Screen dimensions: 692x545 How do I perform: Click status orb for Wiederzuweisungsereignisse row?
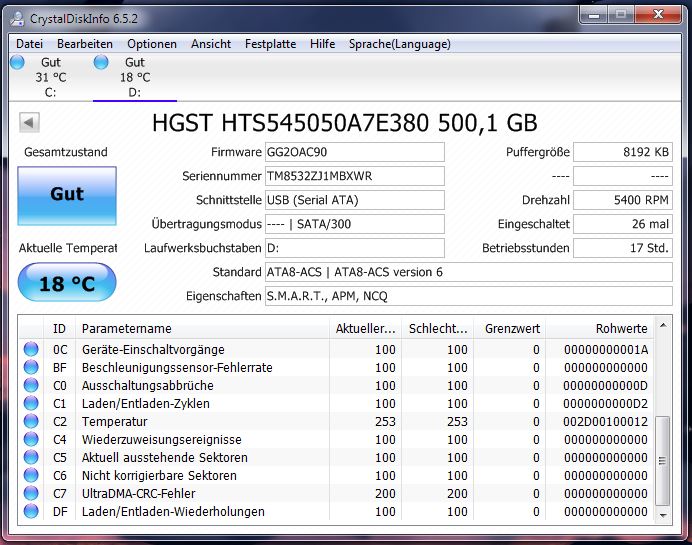pos(31,439)
